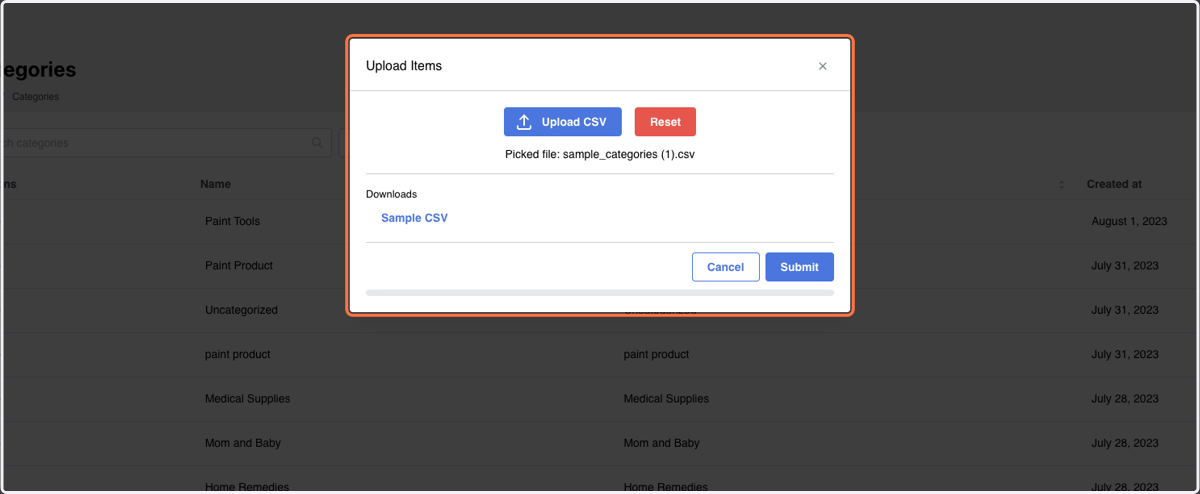Select the Mom and Baby name cell
Screen dimensions: 1200x494
(x=243, y=442)
